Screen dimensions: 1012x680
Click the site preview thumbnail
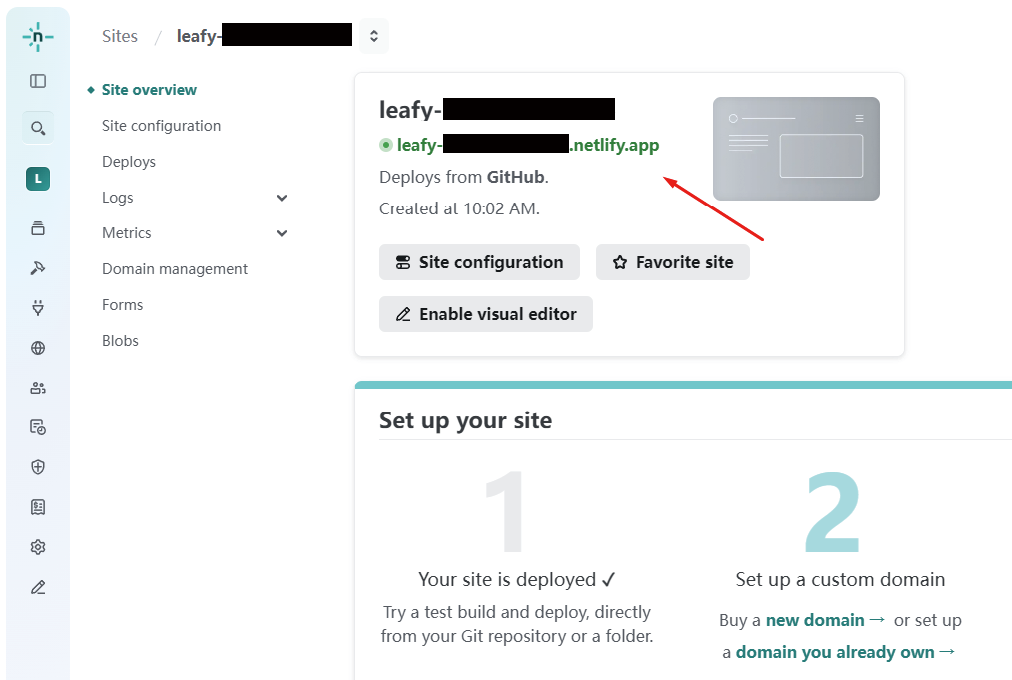796,149
